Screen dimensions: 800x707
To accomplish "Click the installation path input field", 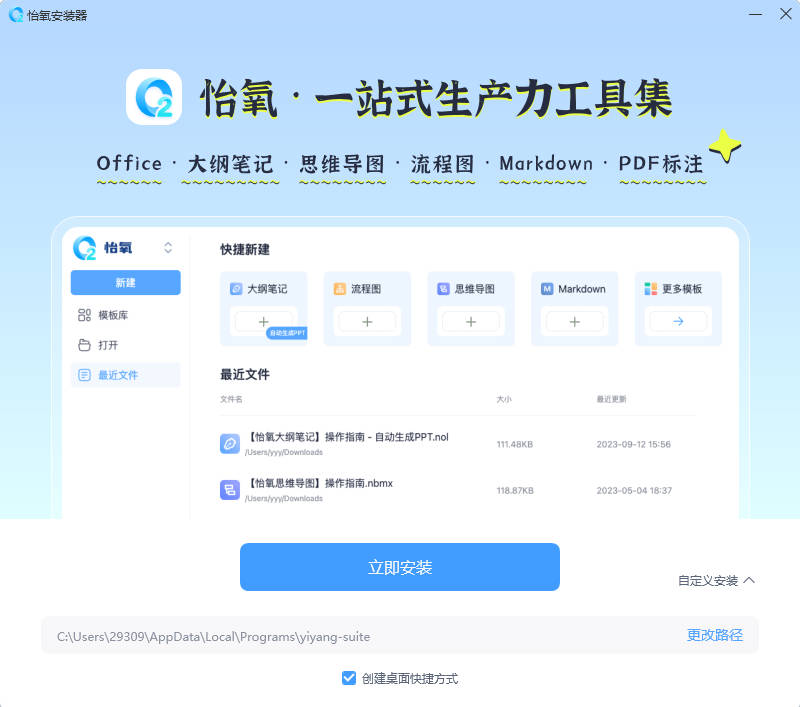I will 399,636.
